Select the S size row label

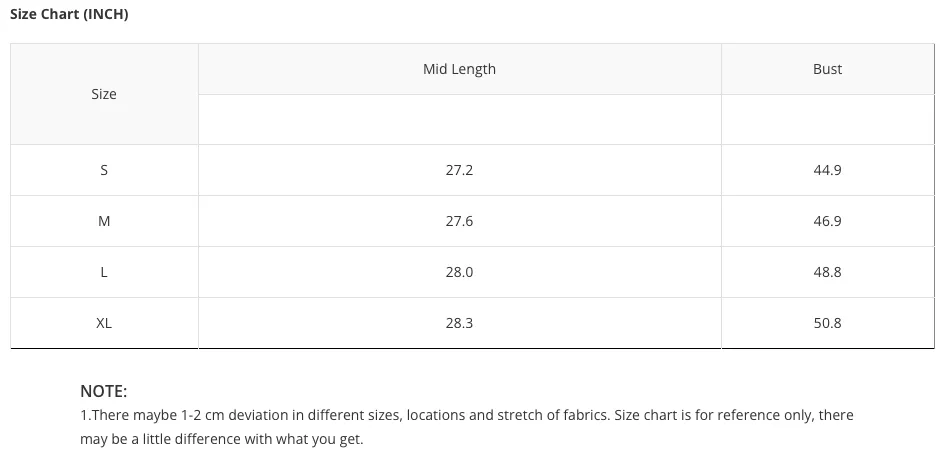click(104, 170)
